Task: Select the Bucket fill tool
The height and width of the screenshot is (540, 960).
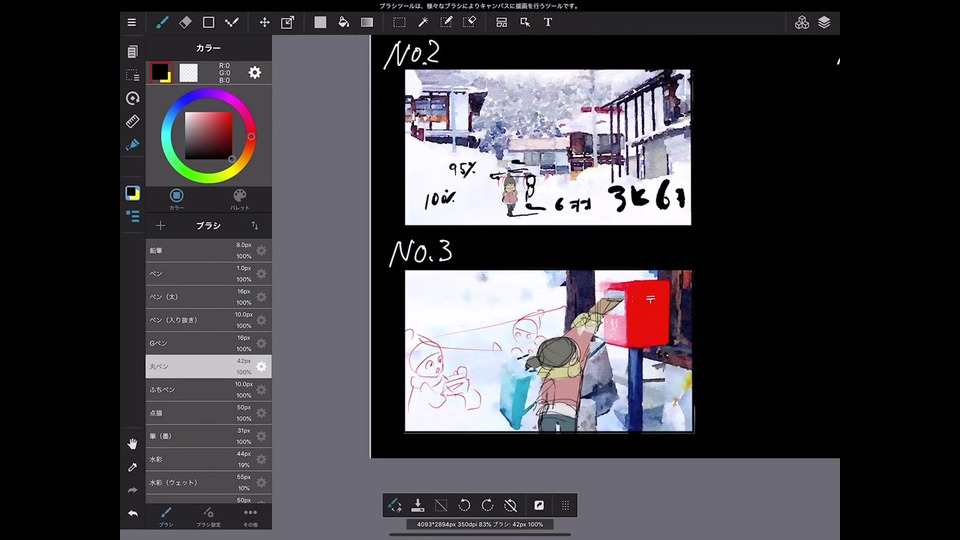Action: click(x=343, y=23)
